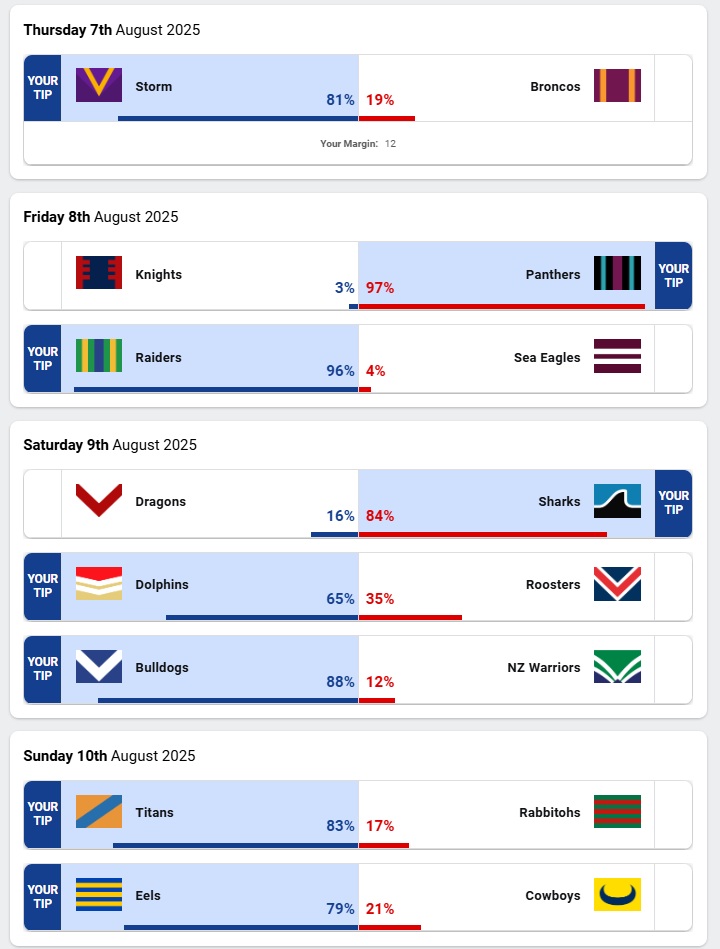This screenshot has height=949, width=720.
Task: Choose the Bulldogs team name
Action: (162, 667)
